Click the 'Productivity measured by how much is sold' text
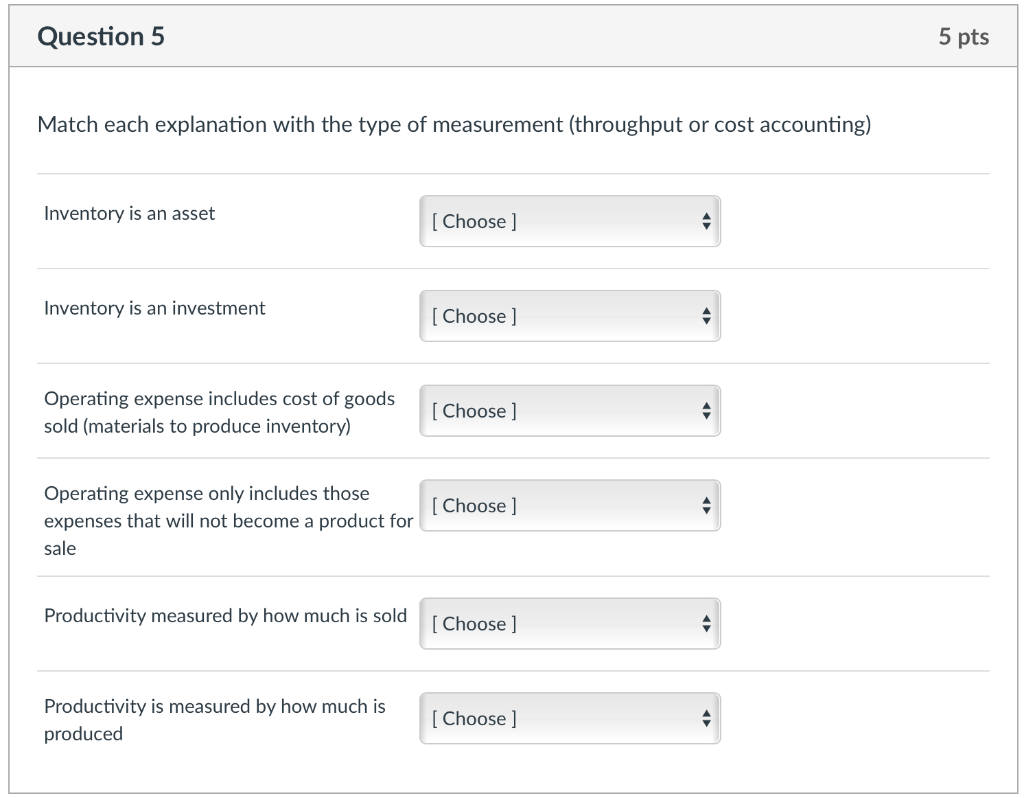Viewport: 1024px width, 798px height. click(x=225, y=616)
